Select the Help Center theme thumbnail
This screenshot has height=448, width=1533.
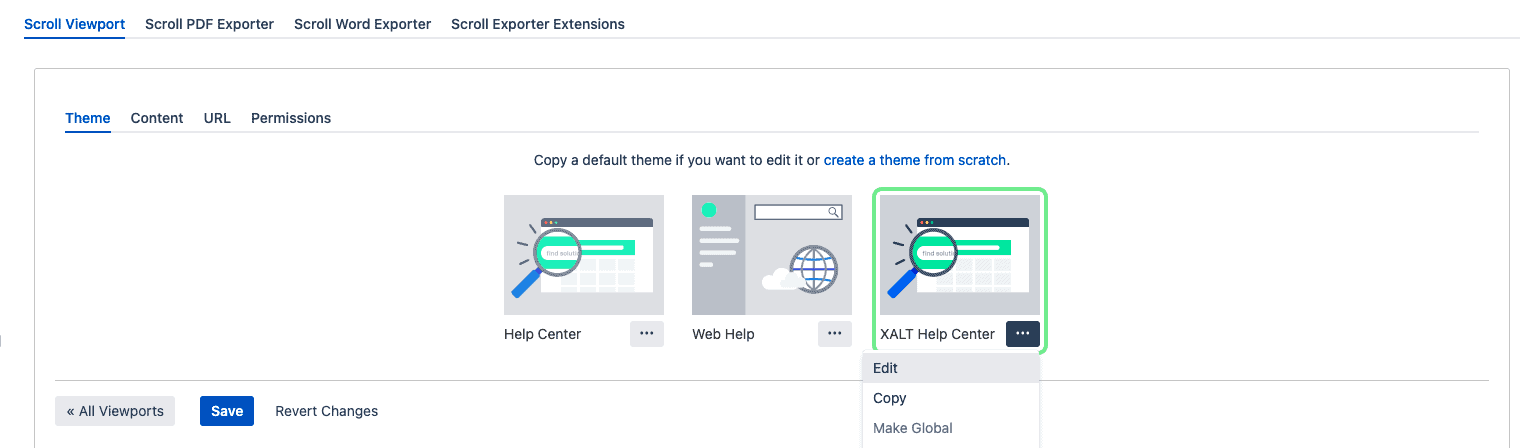584,255
